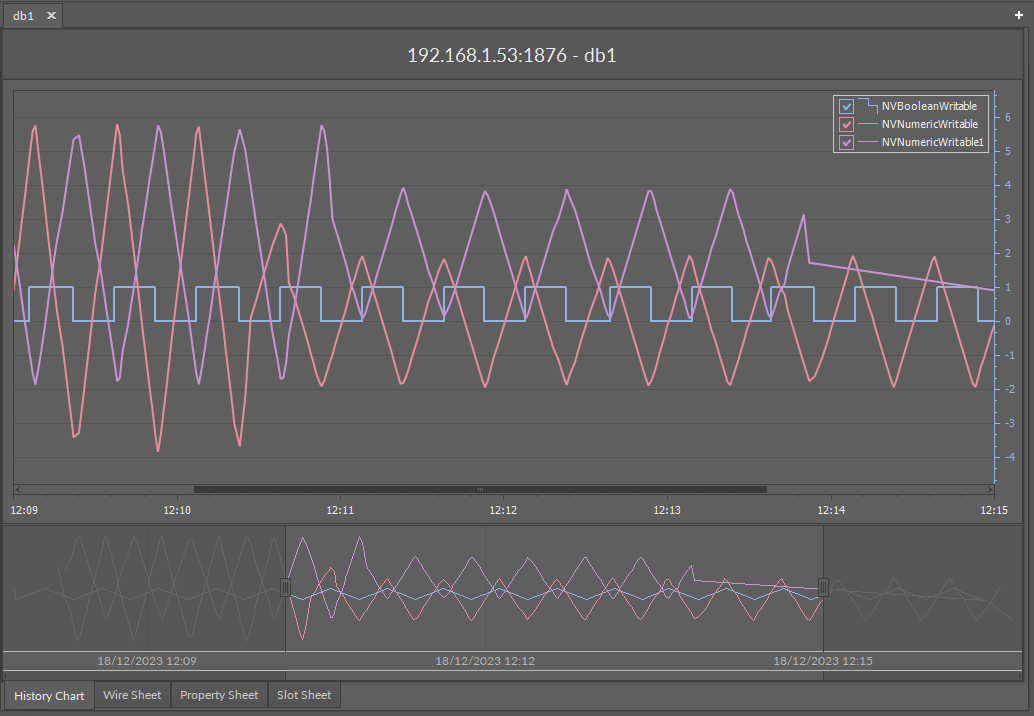The height and width of the screenshot is (716, 1034).
Task: Toggle the NVNumericWritable series checkbox
Action: tap(846, 125)
